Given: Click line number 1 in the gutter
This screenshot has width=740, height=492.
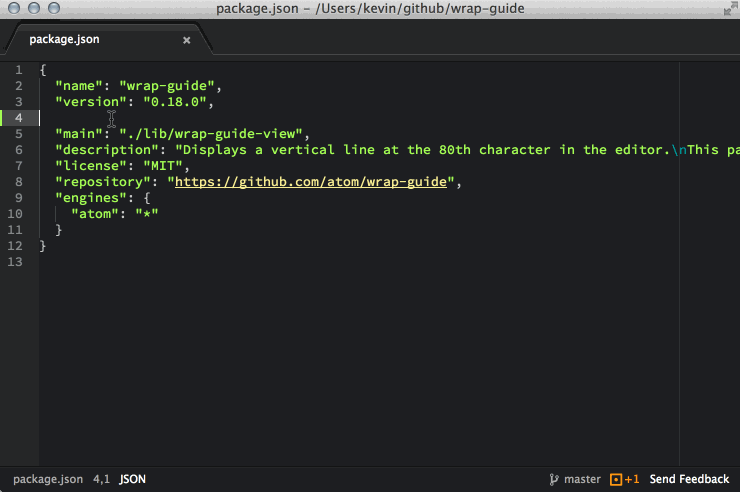Looking at the screenshot, I should tap(19, 70).
